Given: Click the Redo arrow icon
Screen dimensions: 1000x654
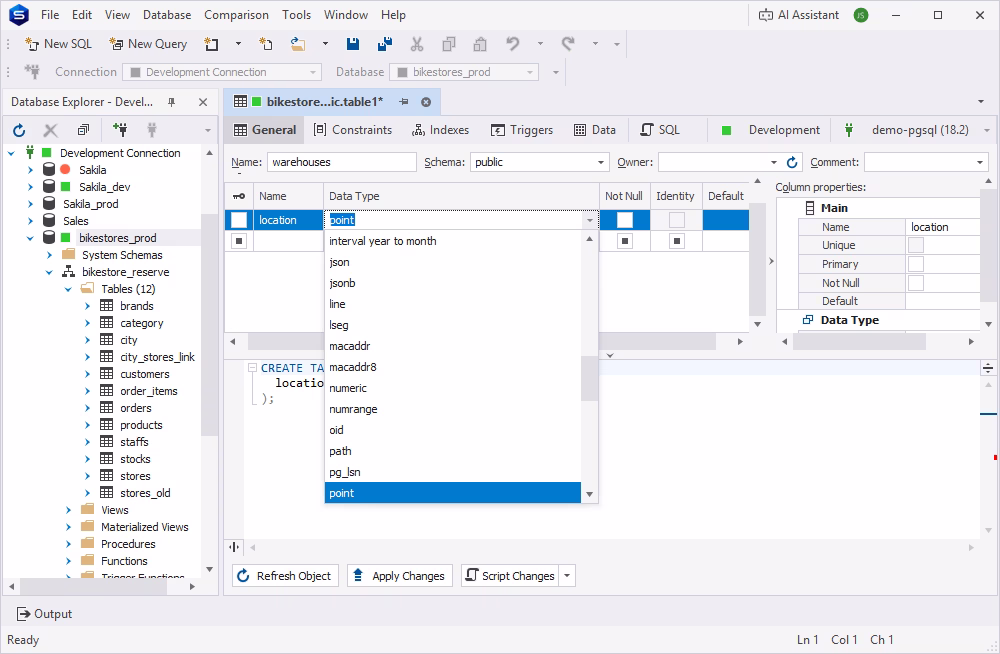Looking at the screenshot, I should pyautogui.click(x=568, y=44).
